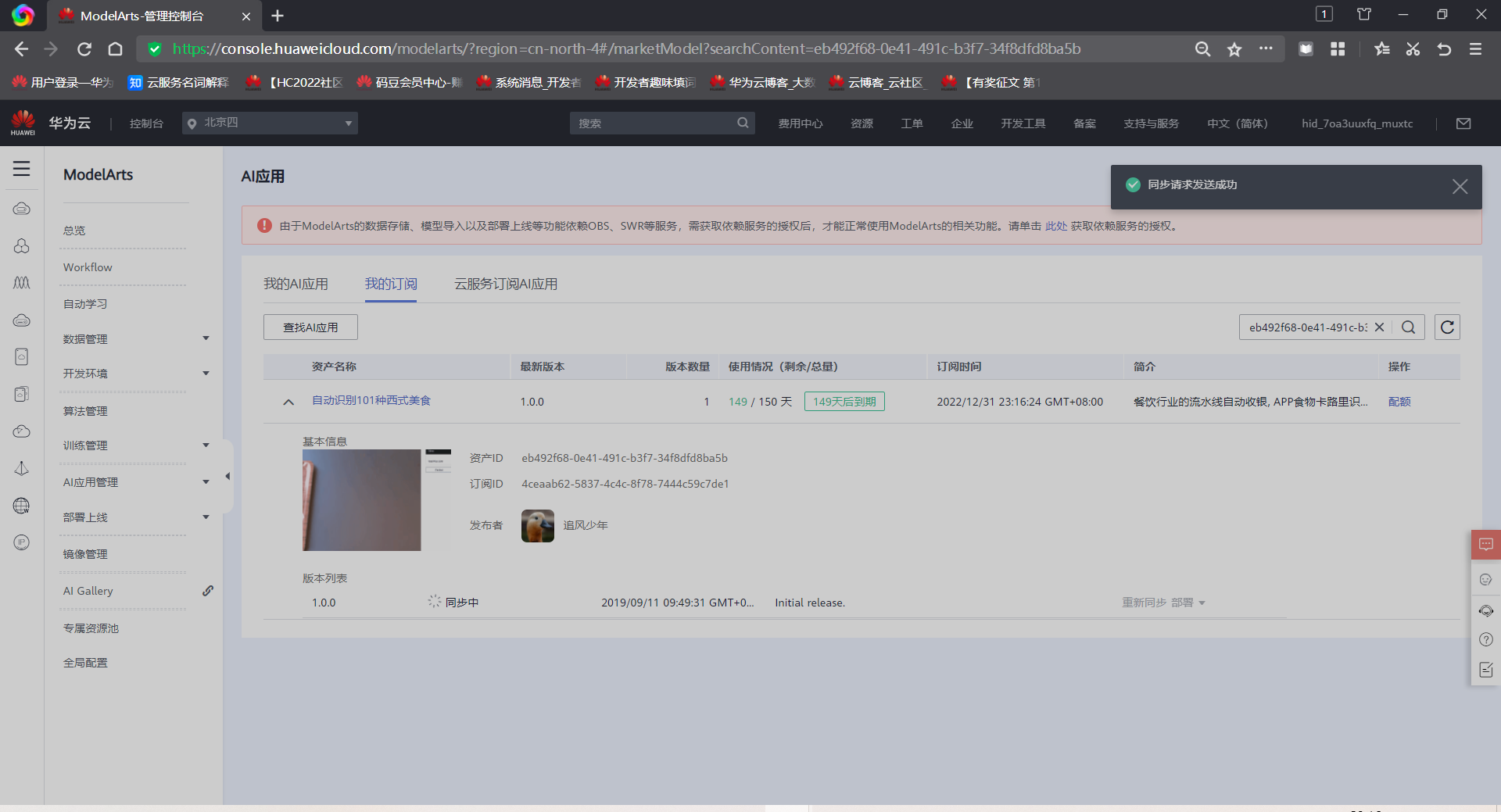The width and height of the screenshot is (1501, 812).
Task: Expand the AI应用管理 menu
Action: click(x=206, y=482)
